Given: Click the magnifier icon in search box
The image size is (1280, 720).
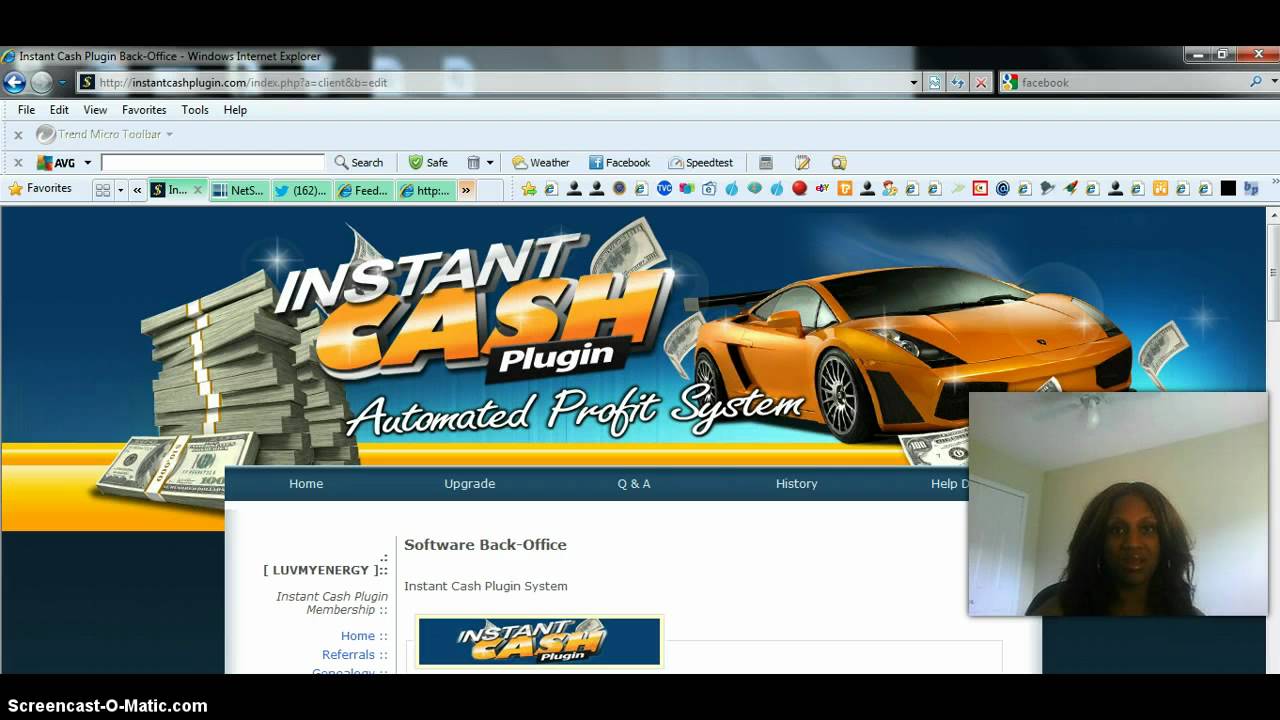Looking at the screenshot, I should (1256, 83).
